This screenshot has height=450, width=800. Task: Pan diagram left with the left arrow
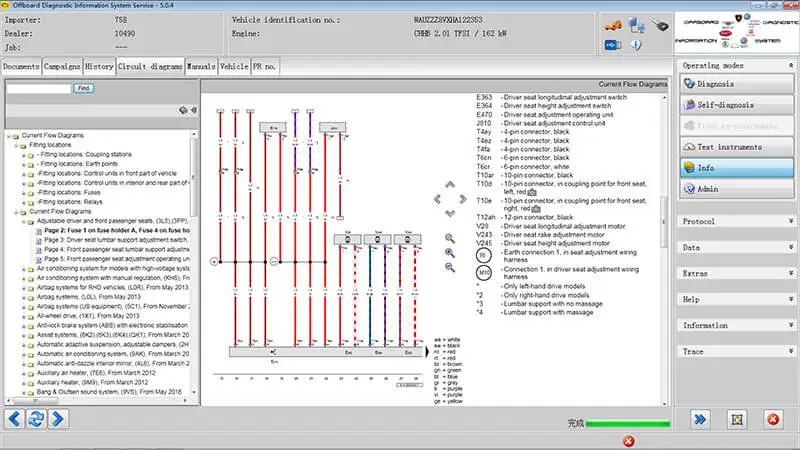[437, 199]
